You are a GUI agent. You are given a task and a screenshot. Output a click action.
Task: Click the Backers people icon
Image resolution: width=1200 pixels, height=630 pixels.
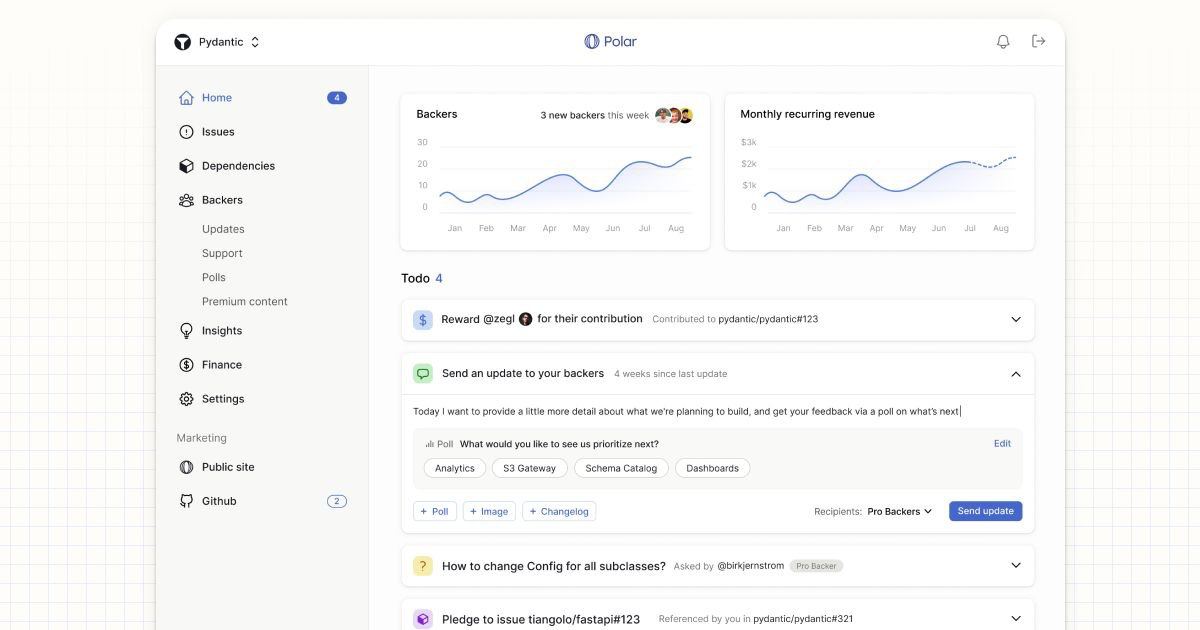coord(186,200)
